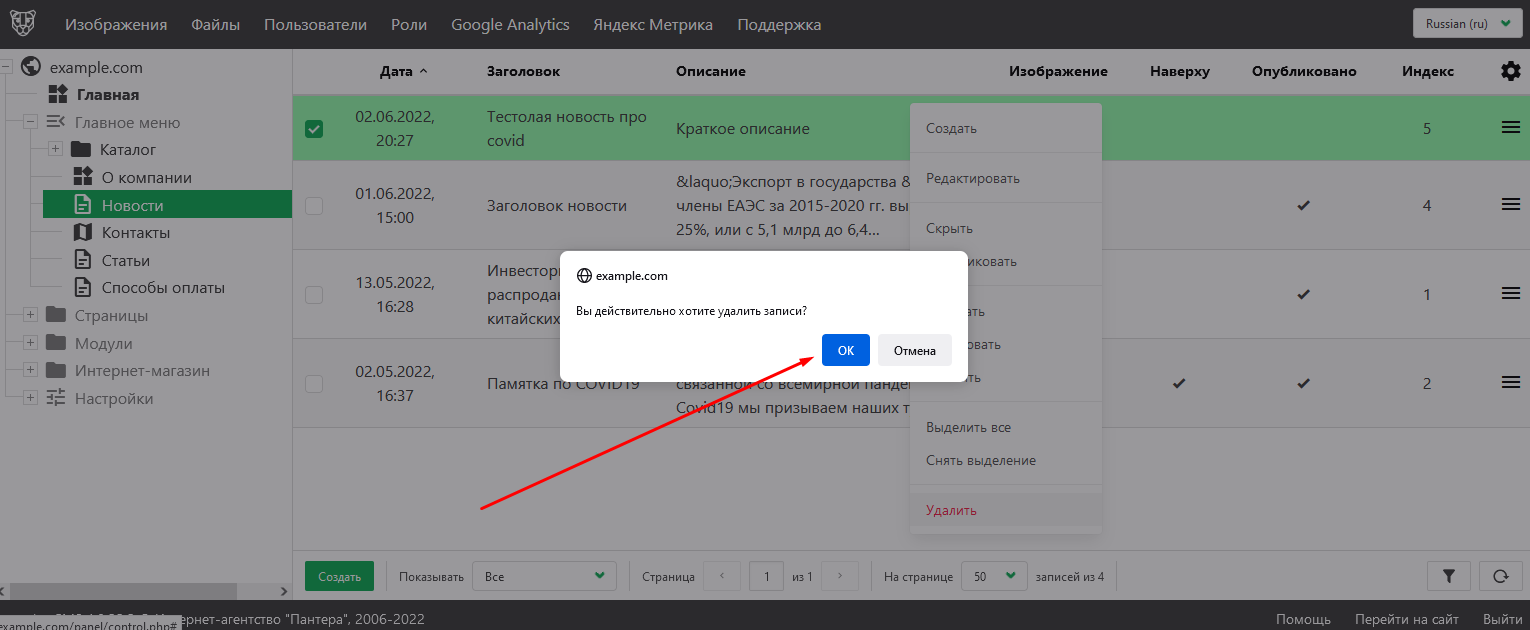Select checkbox of Памятка по COVID19 row

[x=314, y=384]
